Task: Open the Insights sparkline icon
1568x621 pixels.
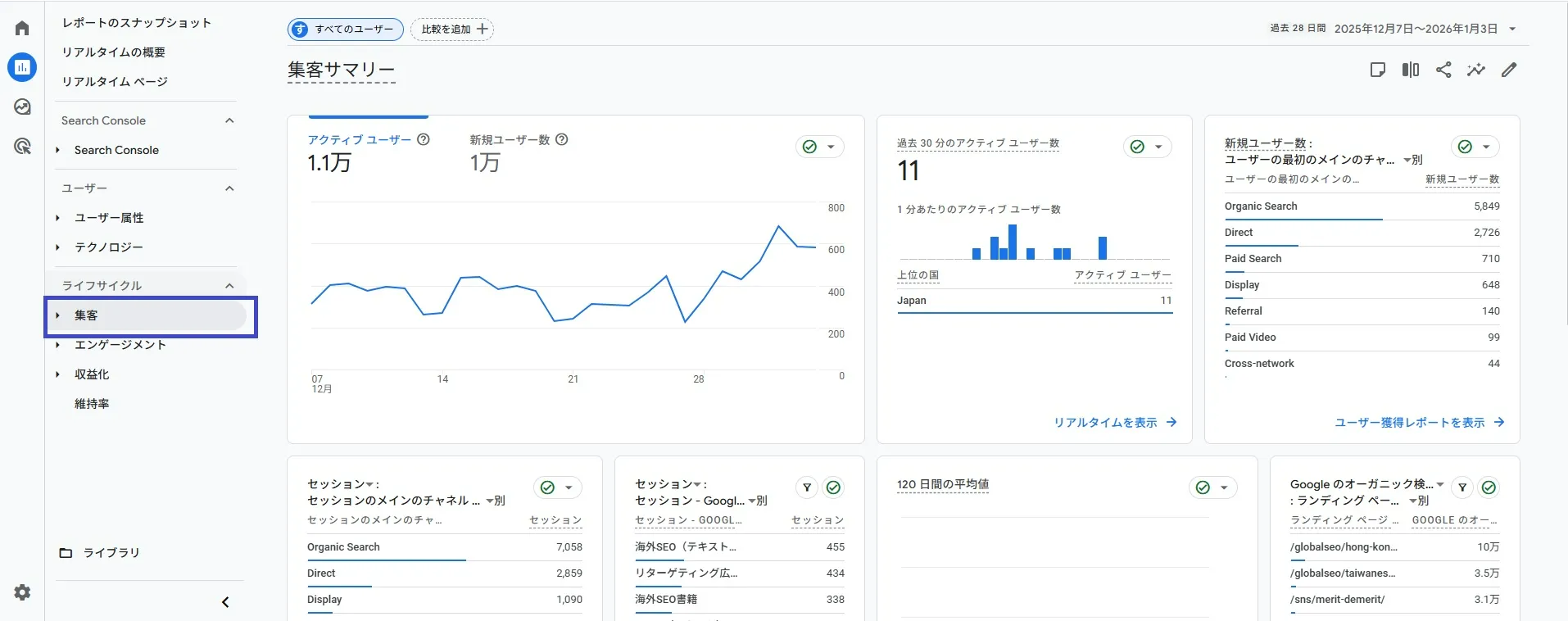Action: 1476,70
